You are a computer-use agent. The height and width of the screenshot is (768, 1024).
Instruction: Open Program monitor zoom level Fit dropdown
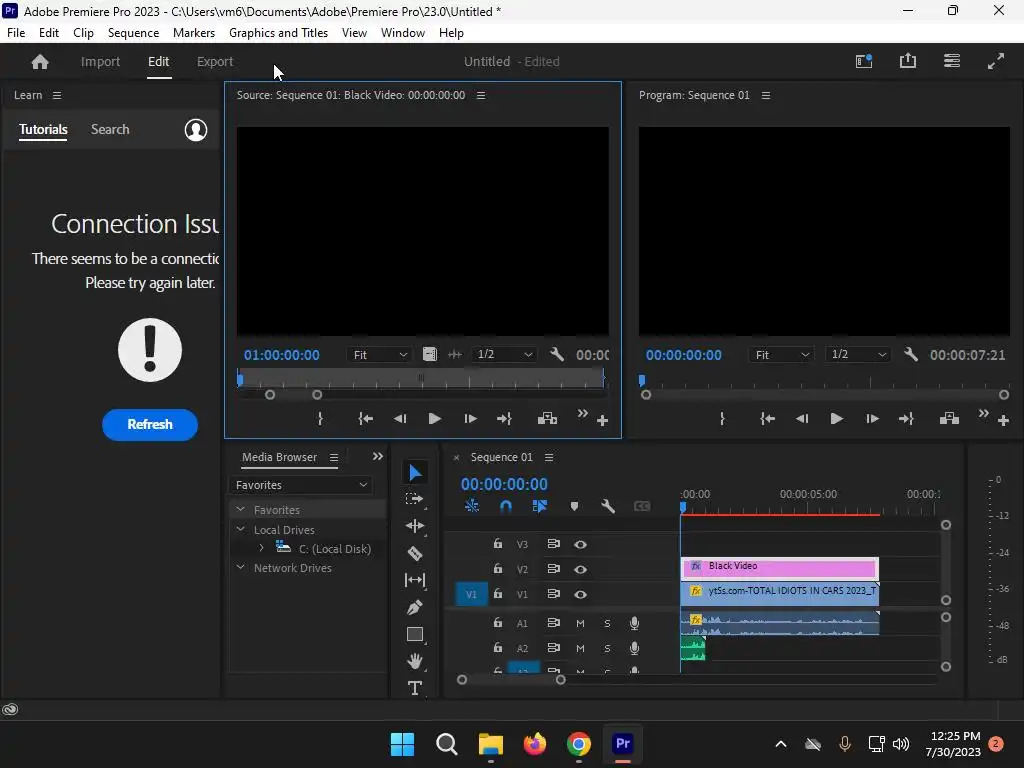(782, 355)
